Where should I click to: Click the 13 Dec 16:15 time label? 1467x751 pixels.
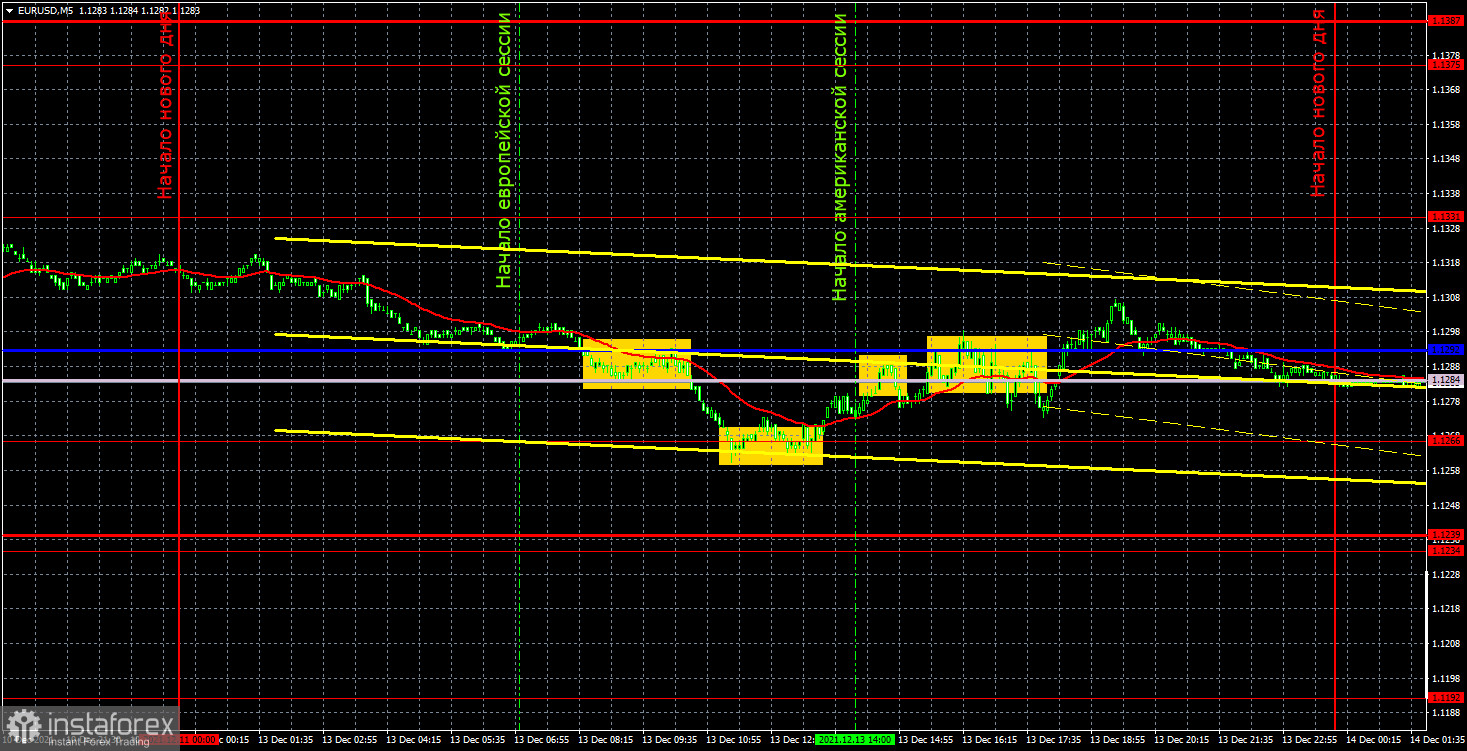[992, 740]
